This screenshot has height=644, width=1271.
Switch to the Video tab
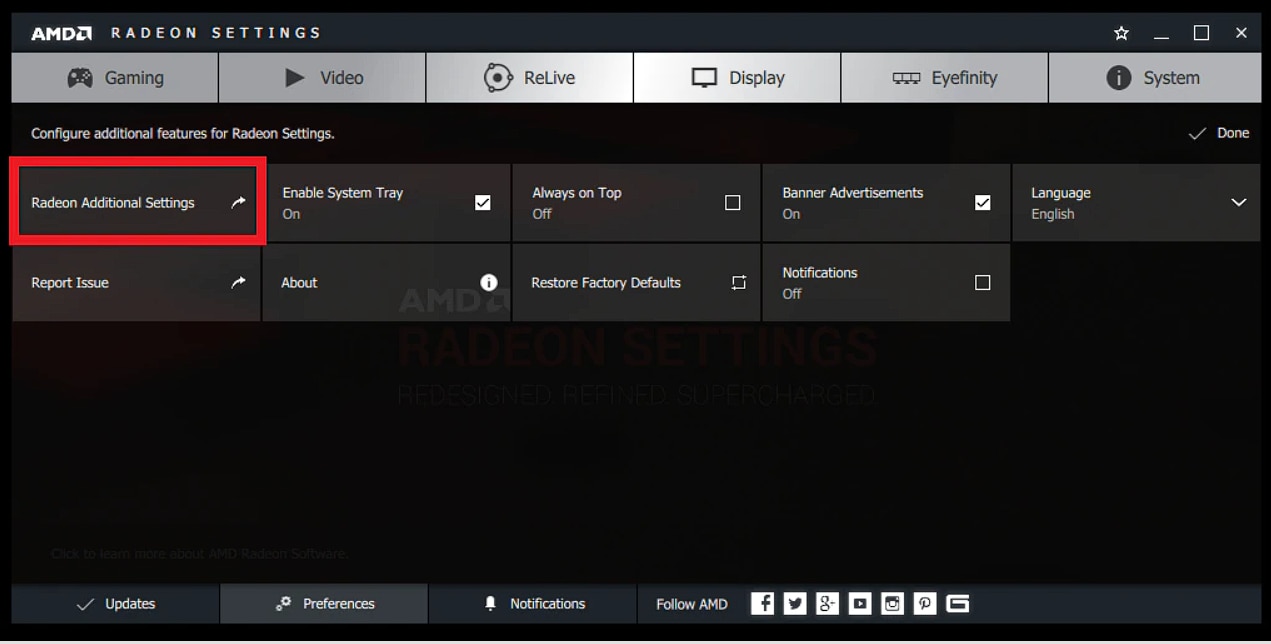tap(322, 78)
